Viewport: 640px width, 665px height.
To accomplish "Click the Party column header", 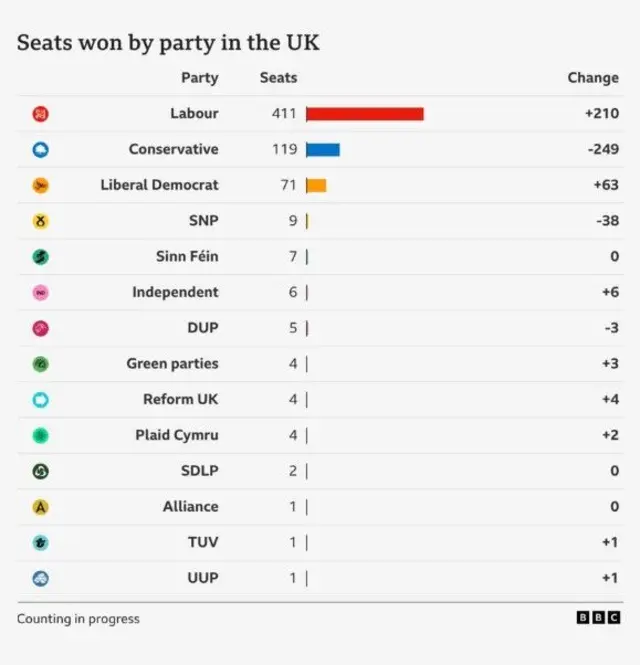I will click(x=199, y=78).
